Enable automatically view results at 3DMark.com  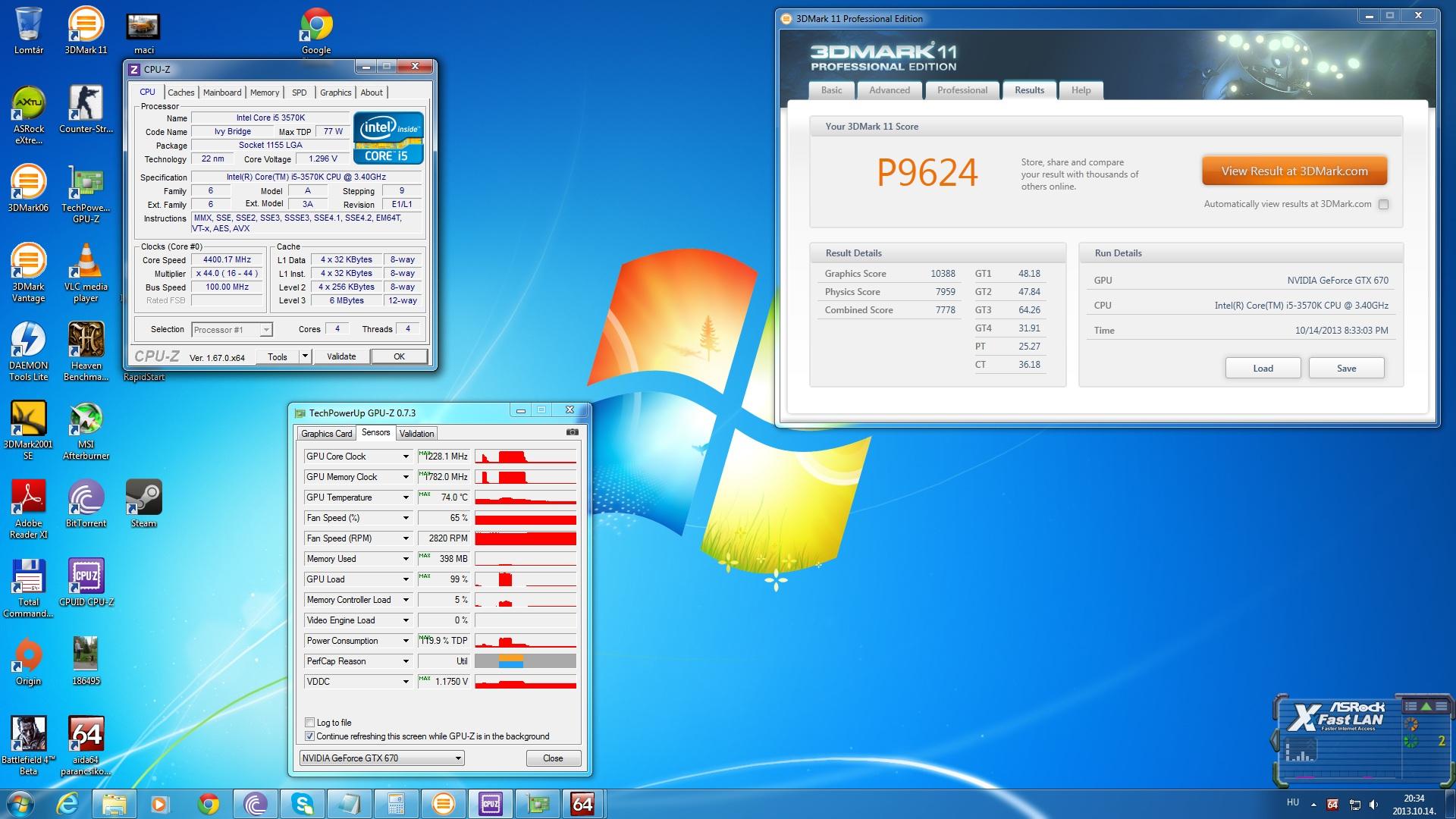coord(1383,204)
